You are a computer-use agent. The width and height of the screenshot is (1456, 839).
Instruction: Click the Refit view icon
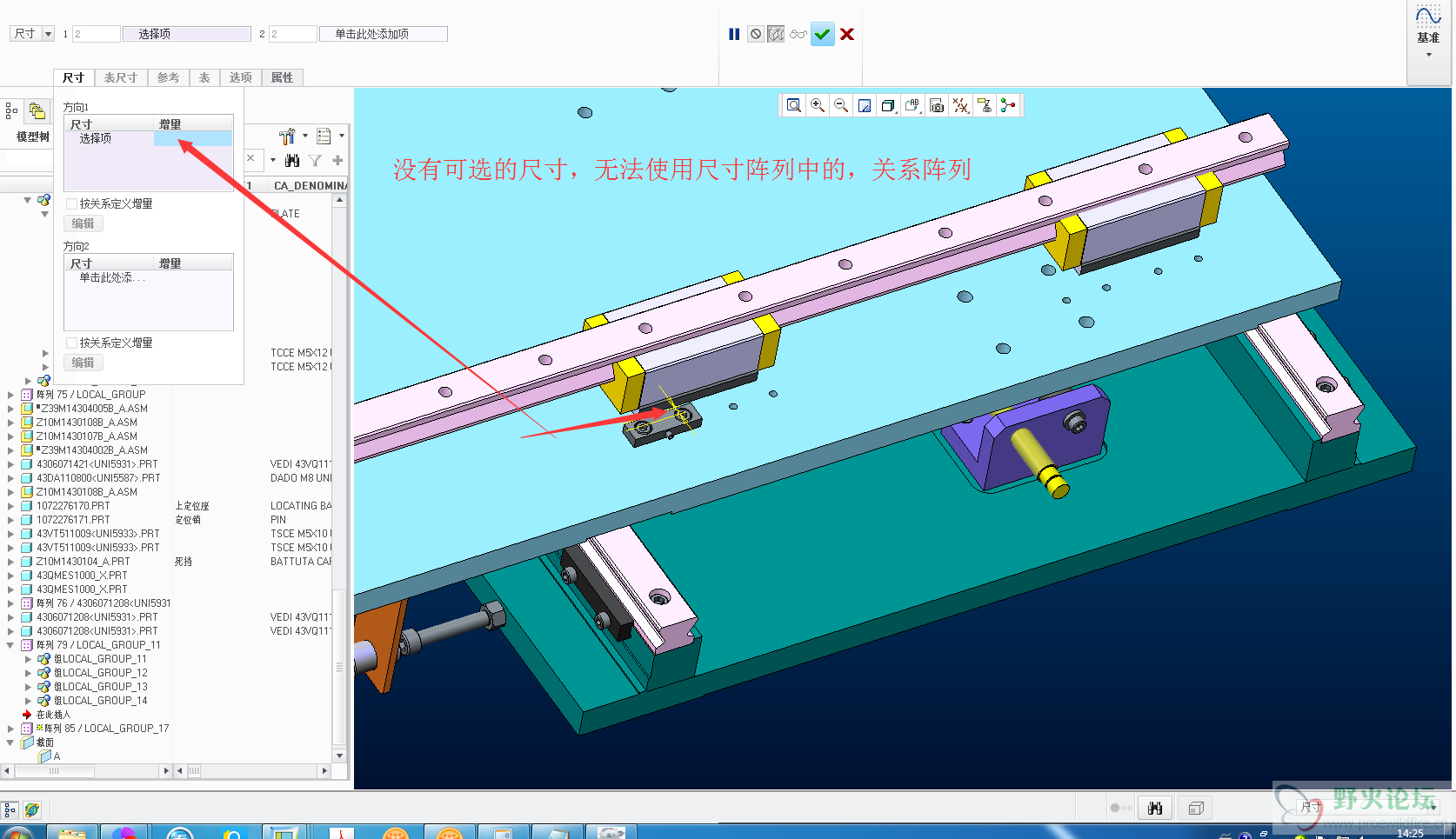pyautogui.click(x=794, y=105)
